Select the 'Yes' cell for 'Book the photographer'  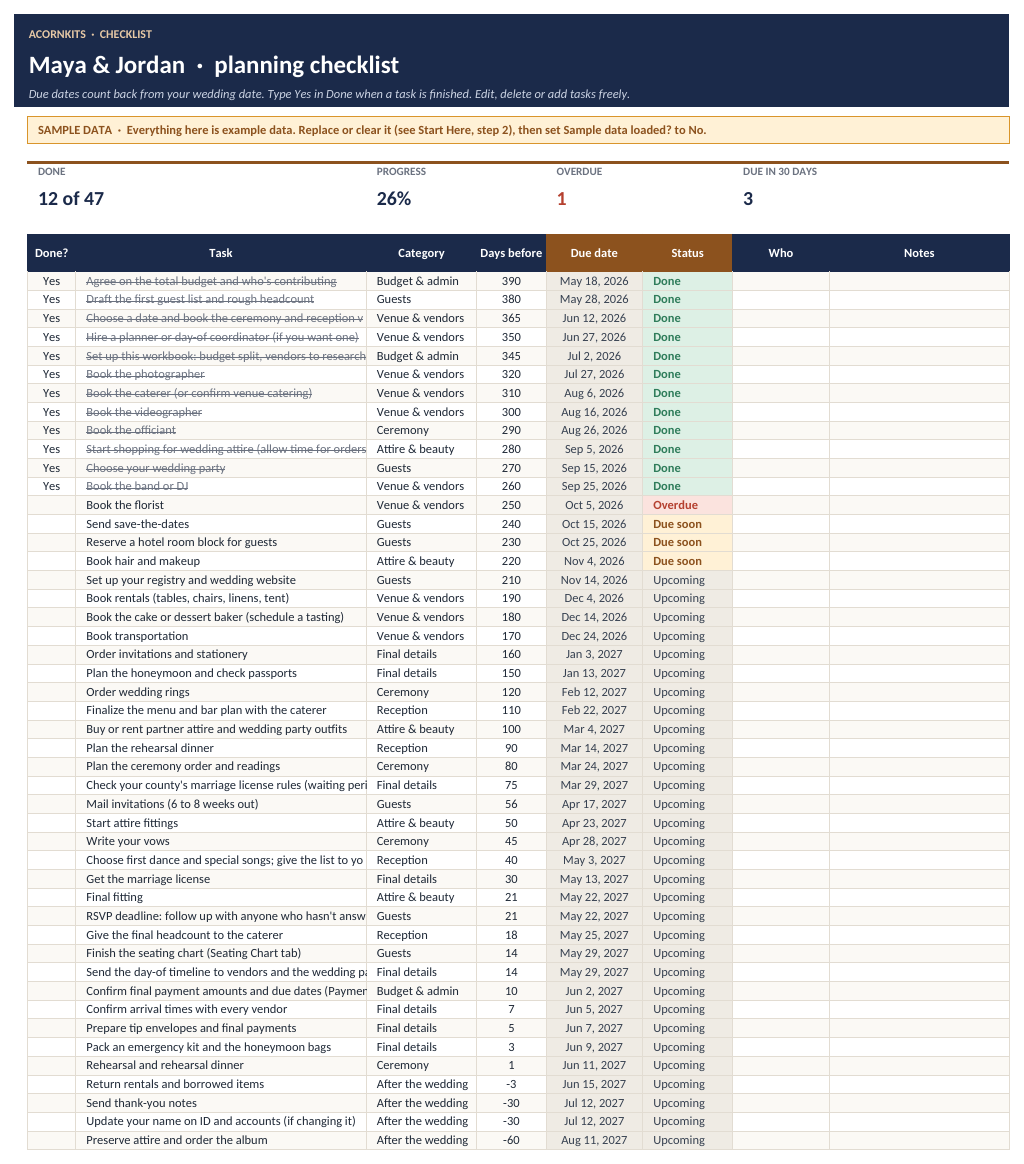[x=51, y=374]
